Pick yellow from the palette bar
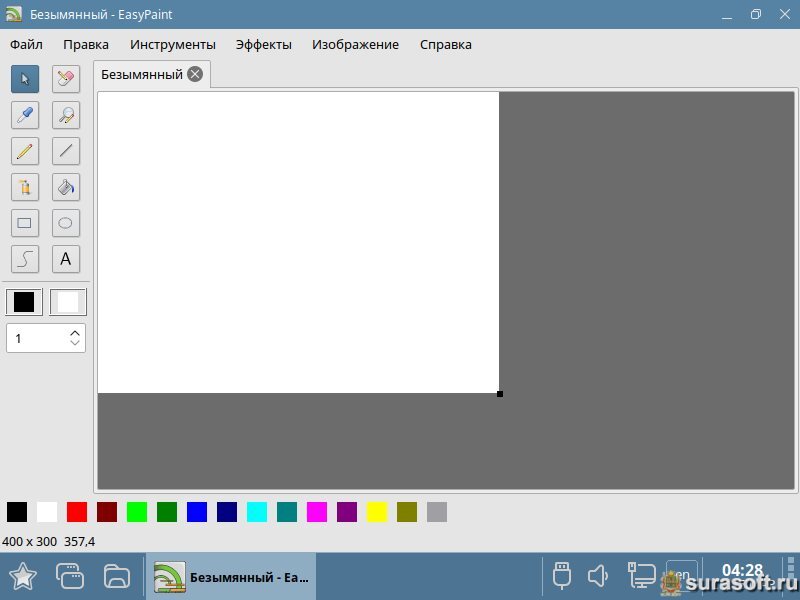 click(377, 512)
